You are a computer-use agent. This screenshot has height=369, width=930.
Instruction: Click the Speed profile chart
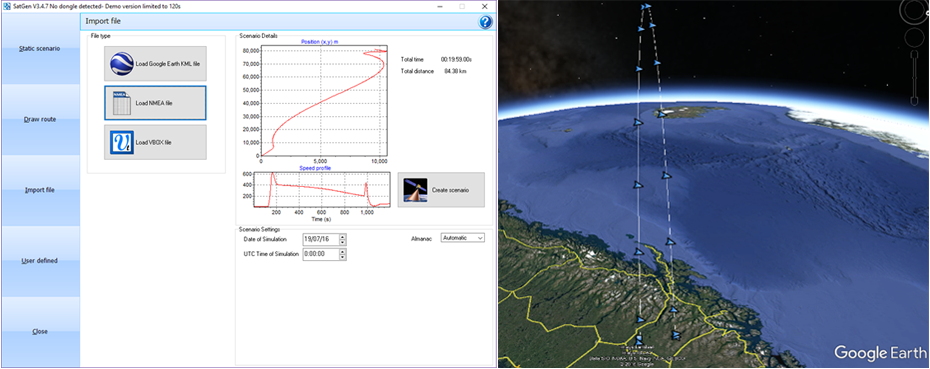[x=321, y=189]
